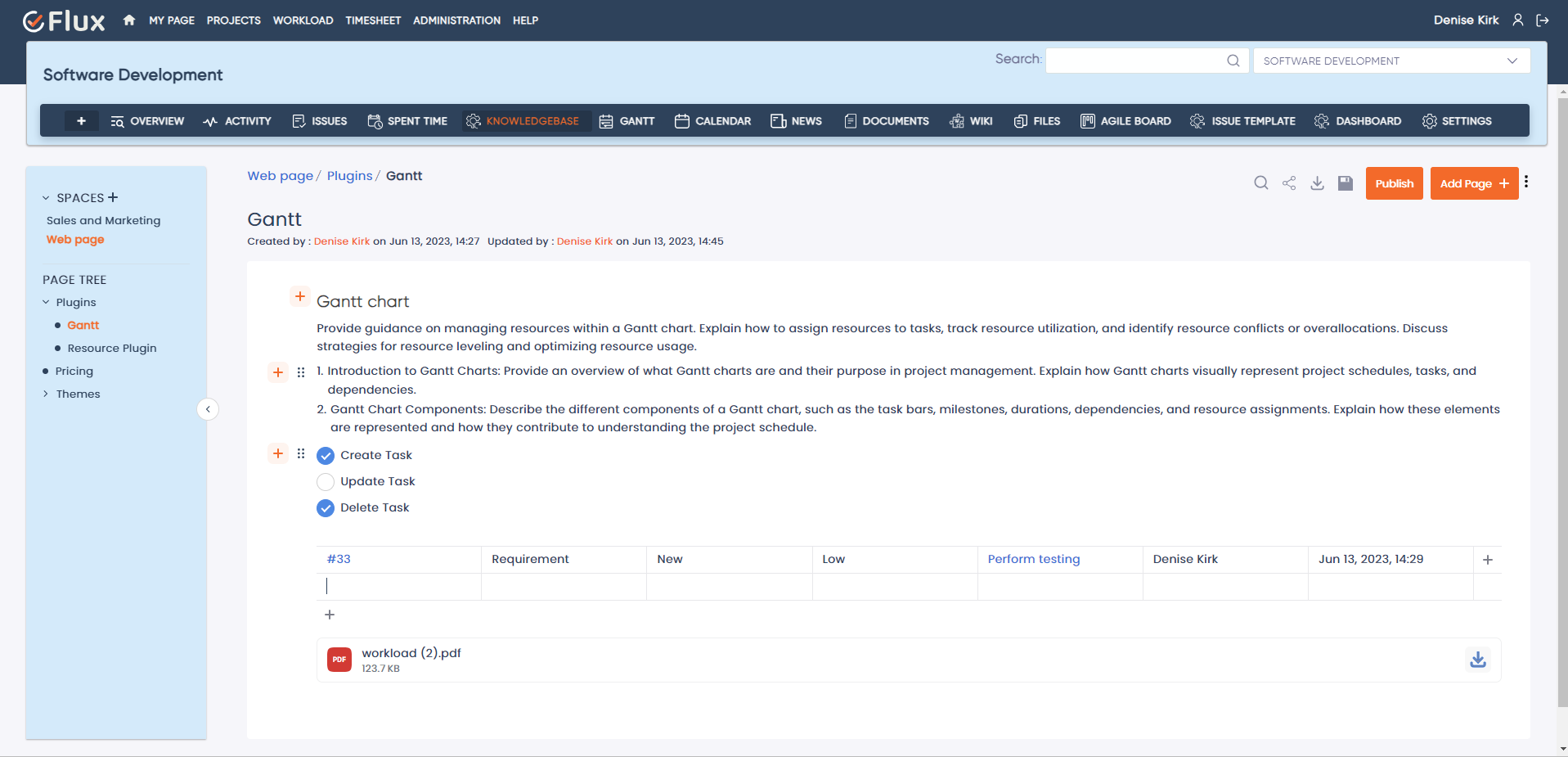Uncheck the Delete Task checkbox
Screen dimensions: 1568x757
coord(325,507)
